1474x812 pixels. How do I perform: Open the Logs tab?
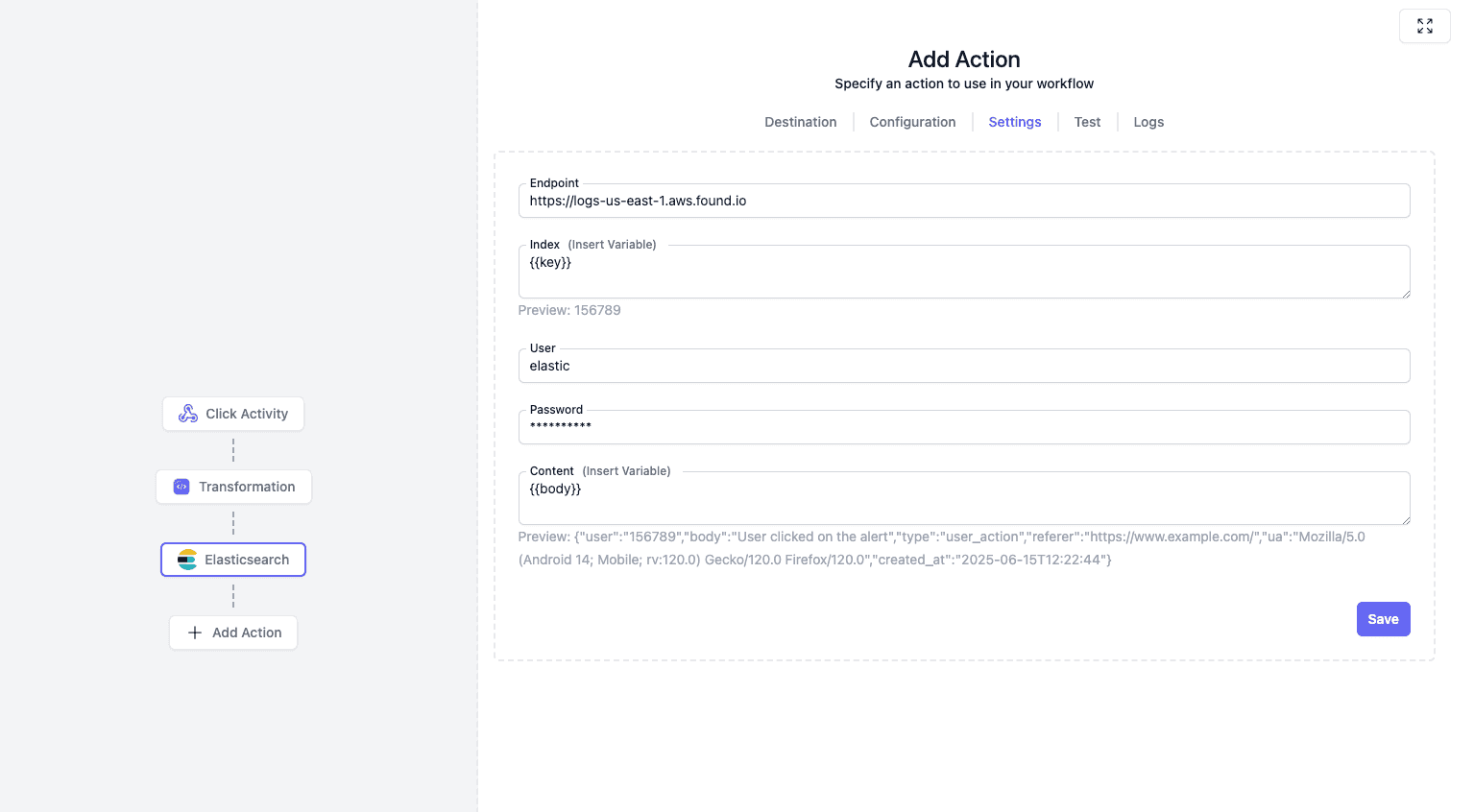[x=1148, y=122]
